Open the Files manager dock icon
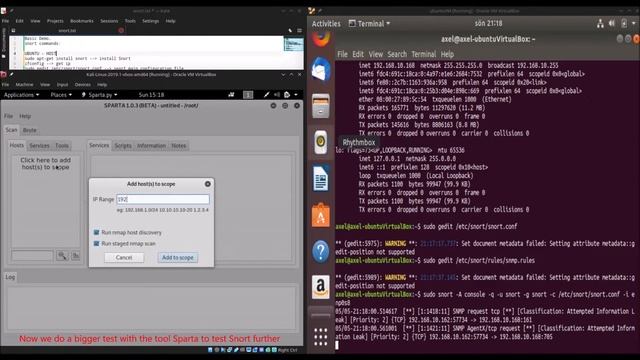 point(321,105)
